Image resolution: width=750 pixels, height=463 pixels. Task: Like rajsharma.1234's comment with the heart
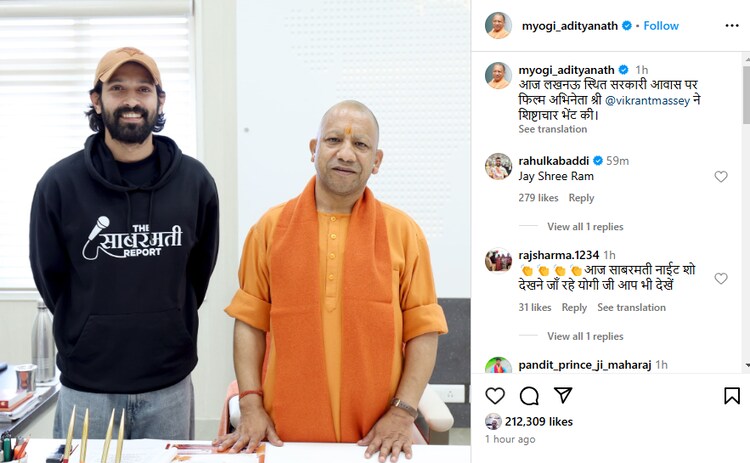pyautogui.click(x=721, y=278)
